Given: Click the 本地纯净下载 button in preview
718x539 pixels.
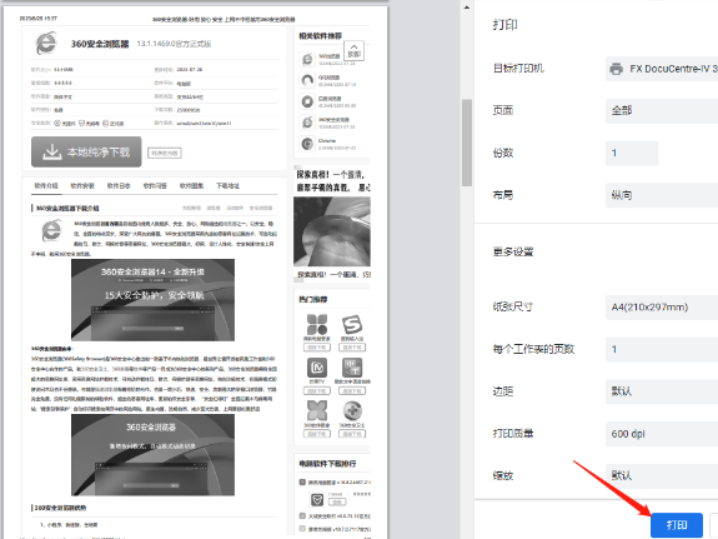Looking at the screenshot, I should [x=86, y=152].
